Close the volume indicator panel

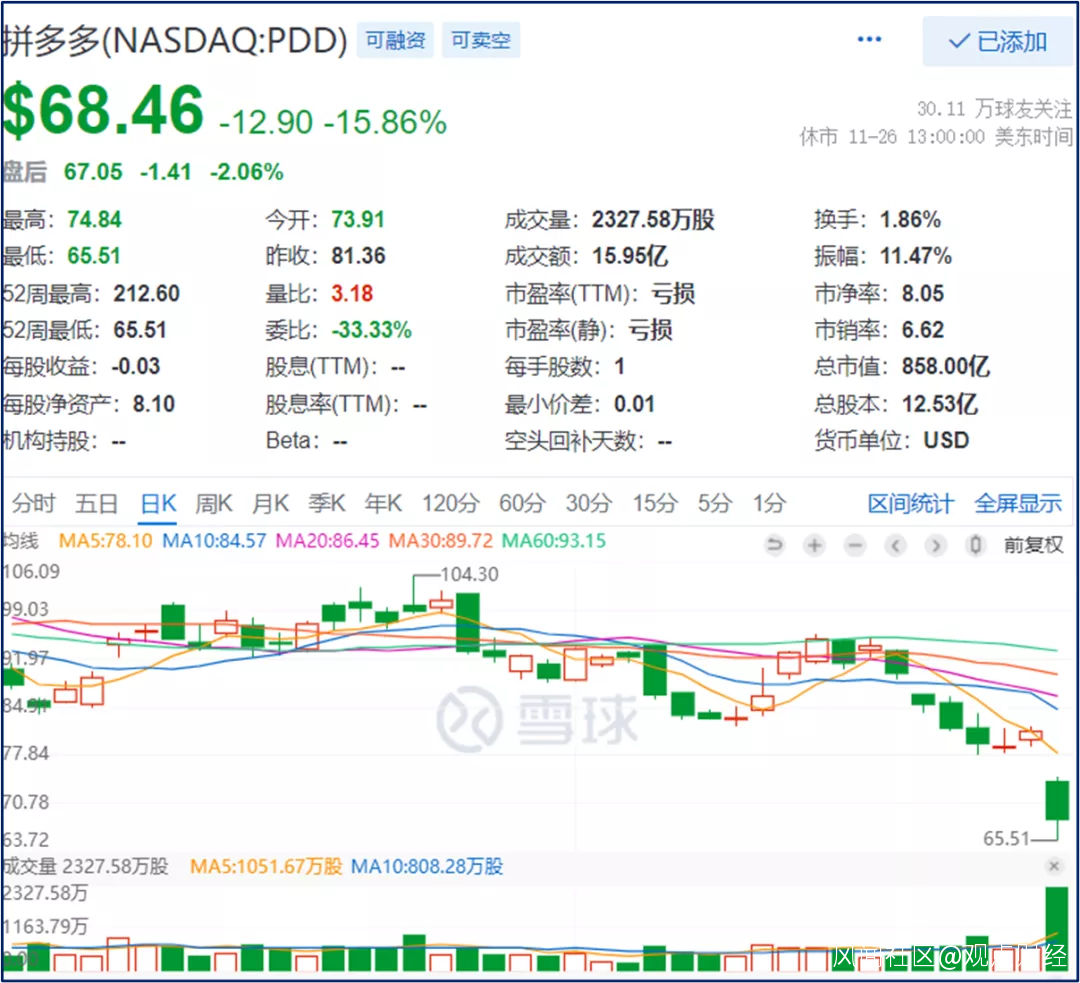pos(1054,866)
